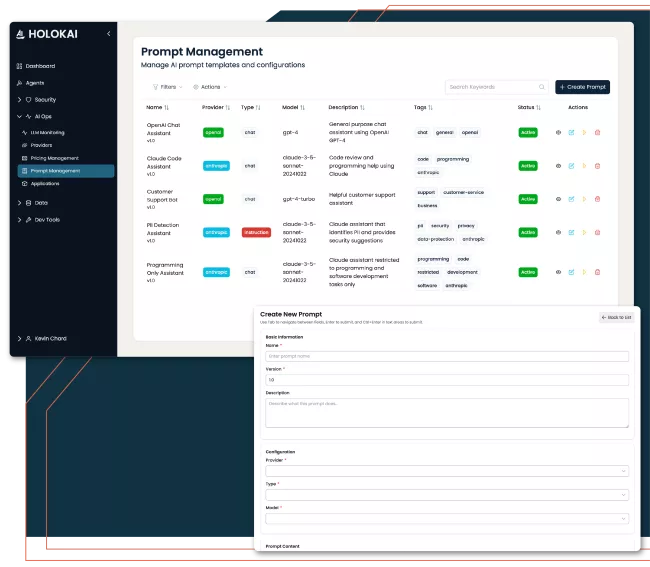Screen dimensions: 650x567
Task: Delete the Programming Only Assistant prompt
Action: [x=597, y=272]
